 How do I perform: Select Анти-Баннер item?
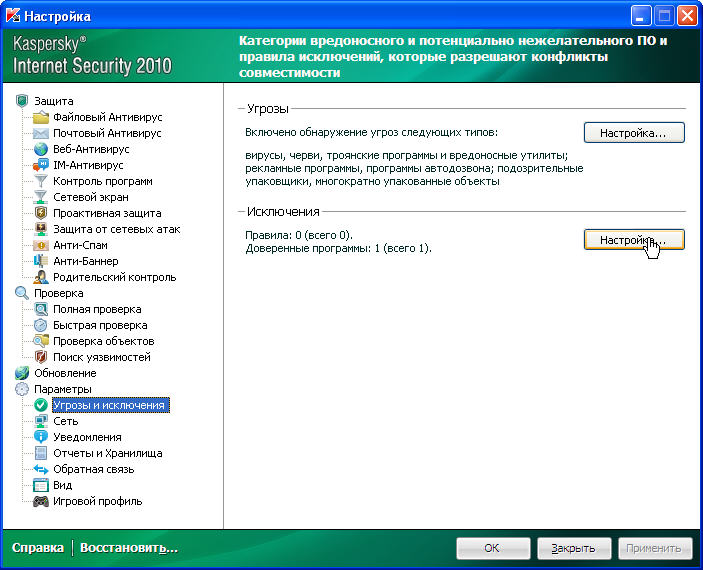click(86, 261)
